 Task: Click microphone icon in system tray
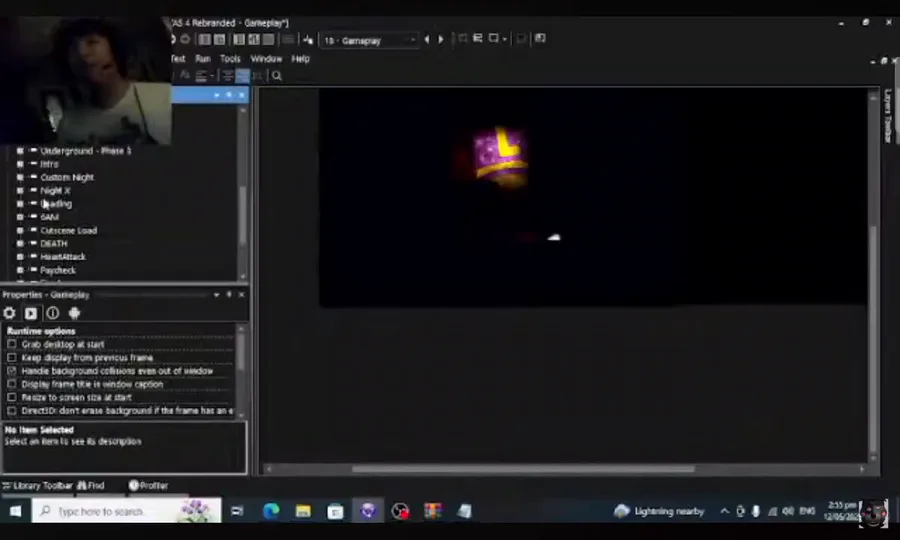[x=755, y=511]
